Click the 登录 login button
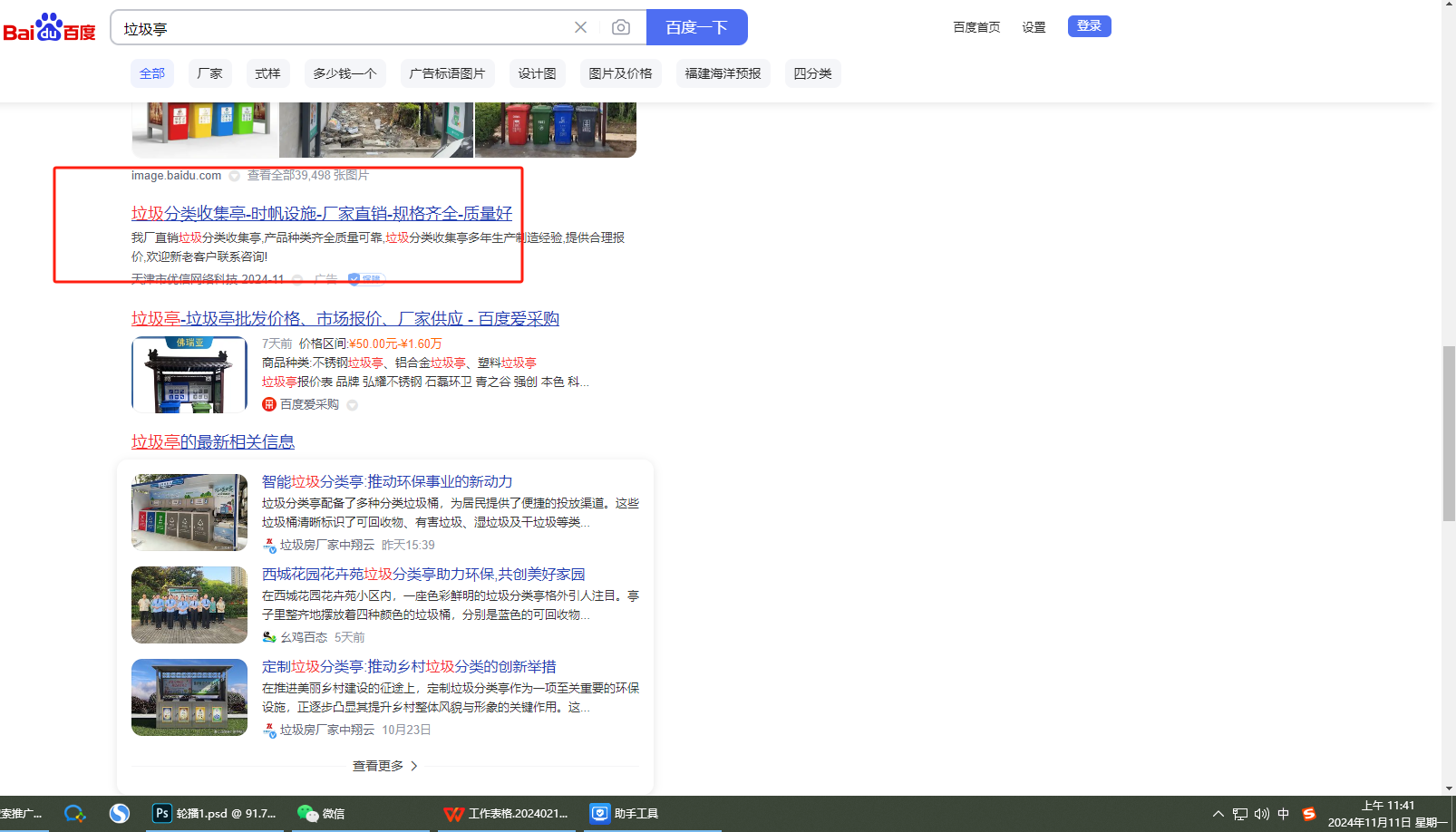Screen dimensions: 1456x832 pyautogui.click(x=1089, y=26)
